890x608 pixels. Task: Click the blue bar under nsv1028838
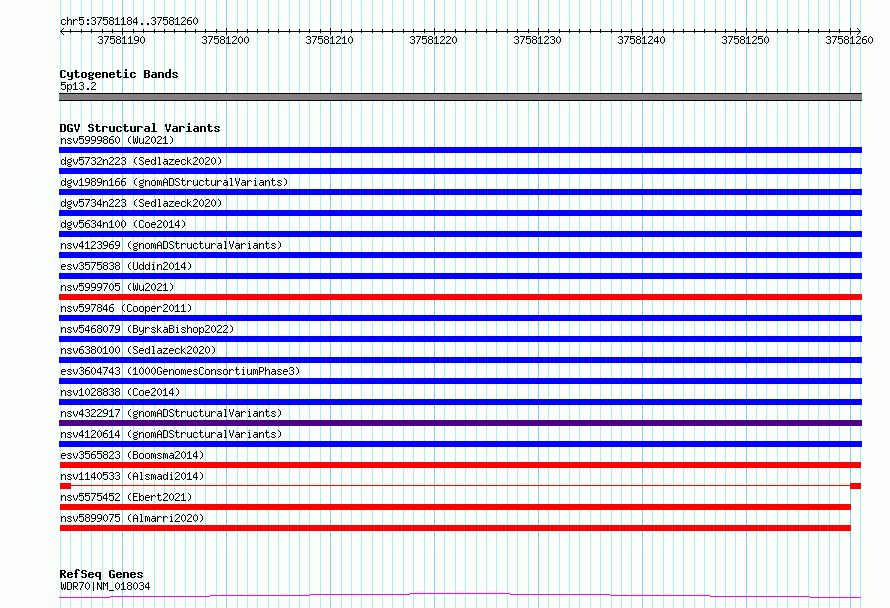[460, 402]
